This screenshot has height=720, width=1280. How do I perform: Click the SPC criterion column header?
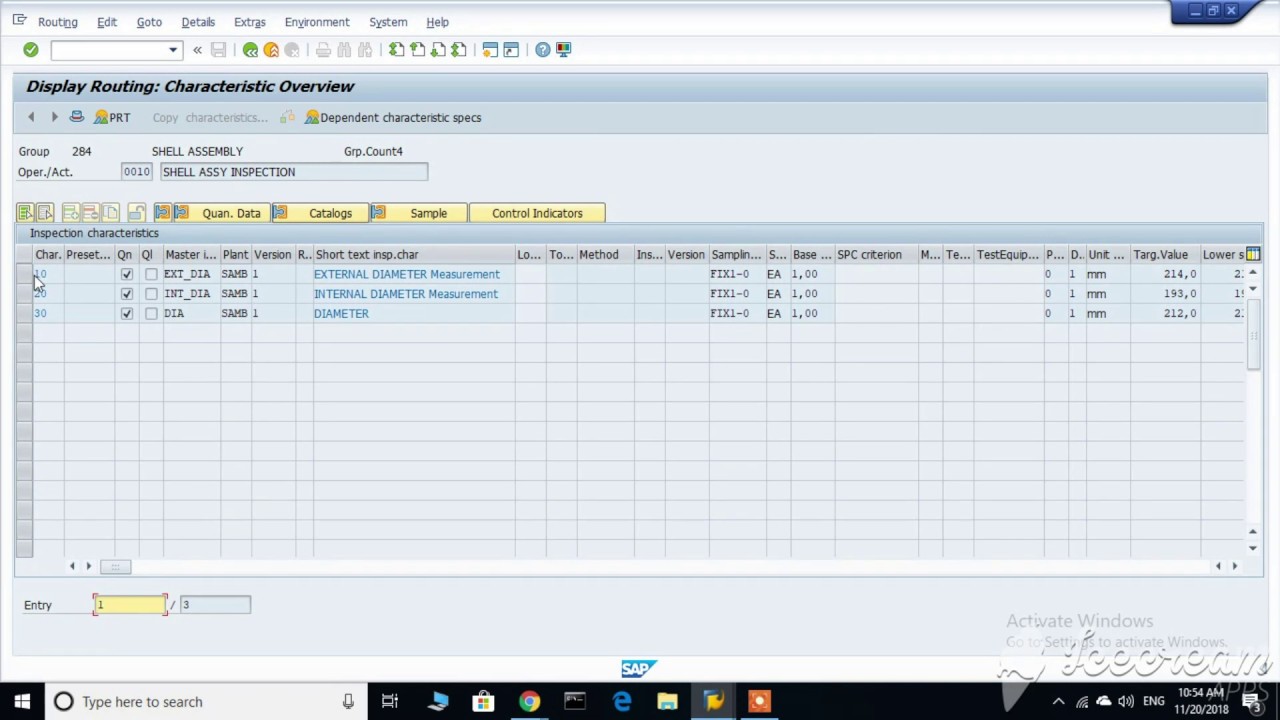876,255
